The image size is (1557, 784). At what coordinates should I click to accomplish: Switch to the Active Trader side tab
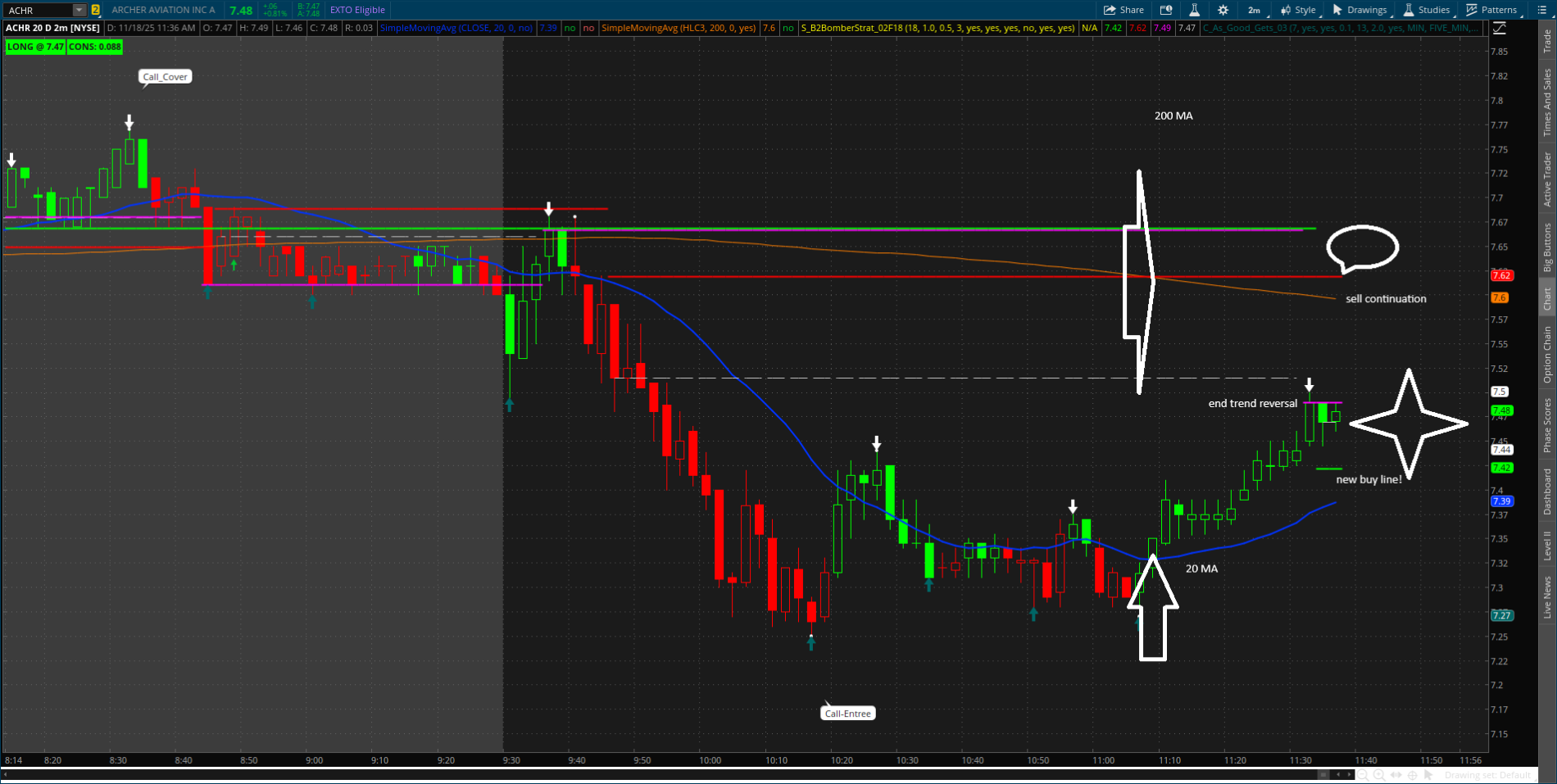point(1547,179)
